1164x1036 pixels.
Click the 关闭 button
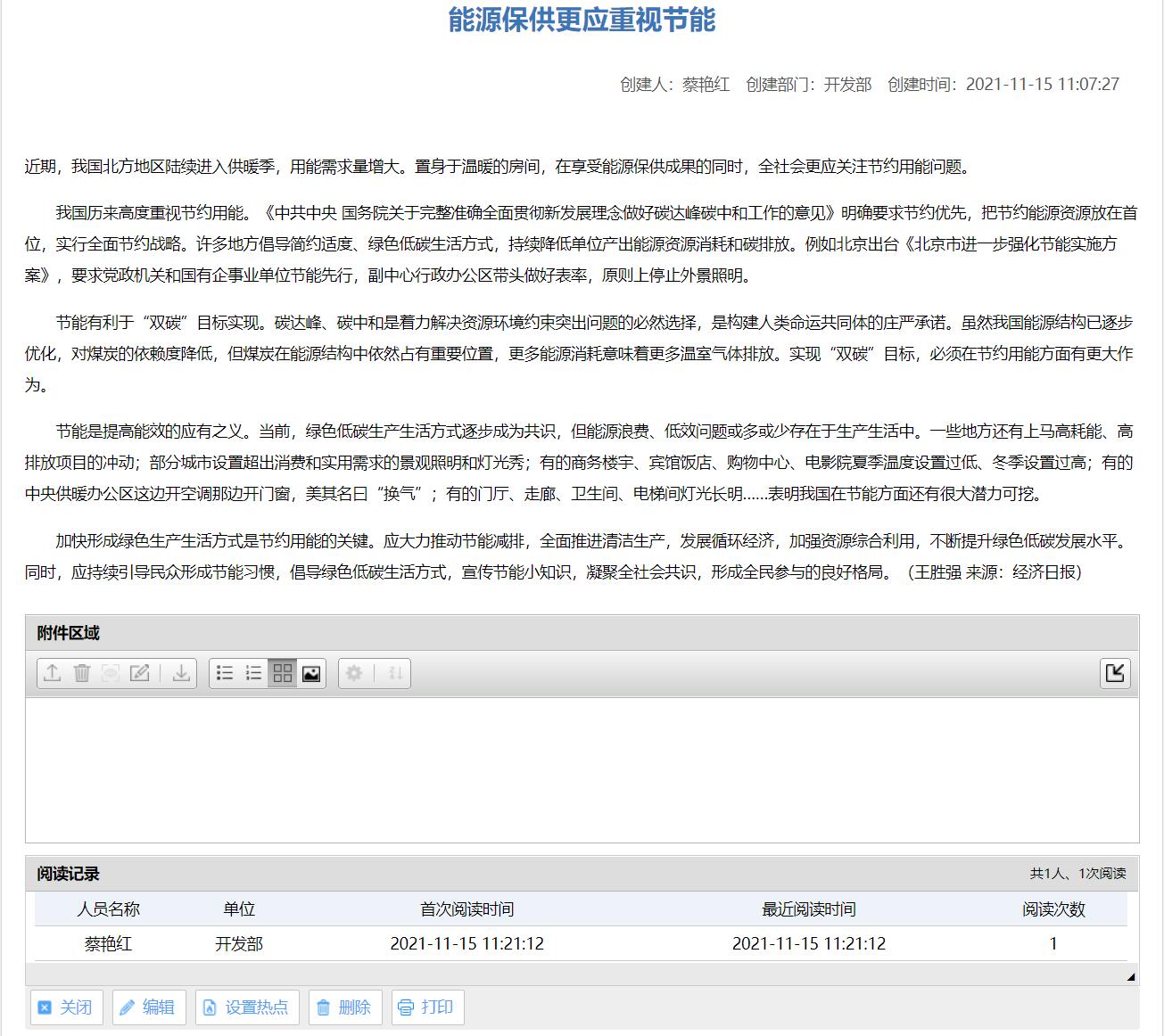pyautogui.click(x=66, y=1007)
